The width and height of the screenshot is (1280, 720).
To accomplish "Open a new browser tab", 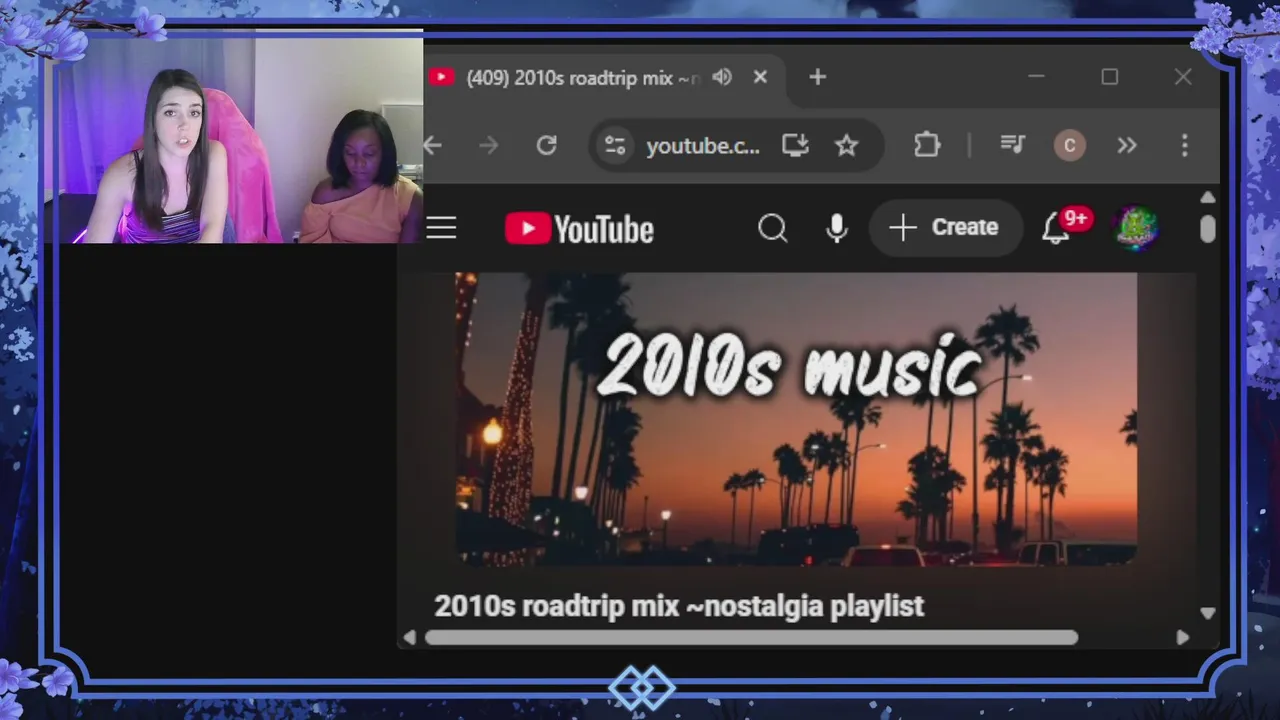I will tap(817, 77).
